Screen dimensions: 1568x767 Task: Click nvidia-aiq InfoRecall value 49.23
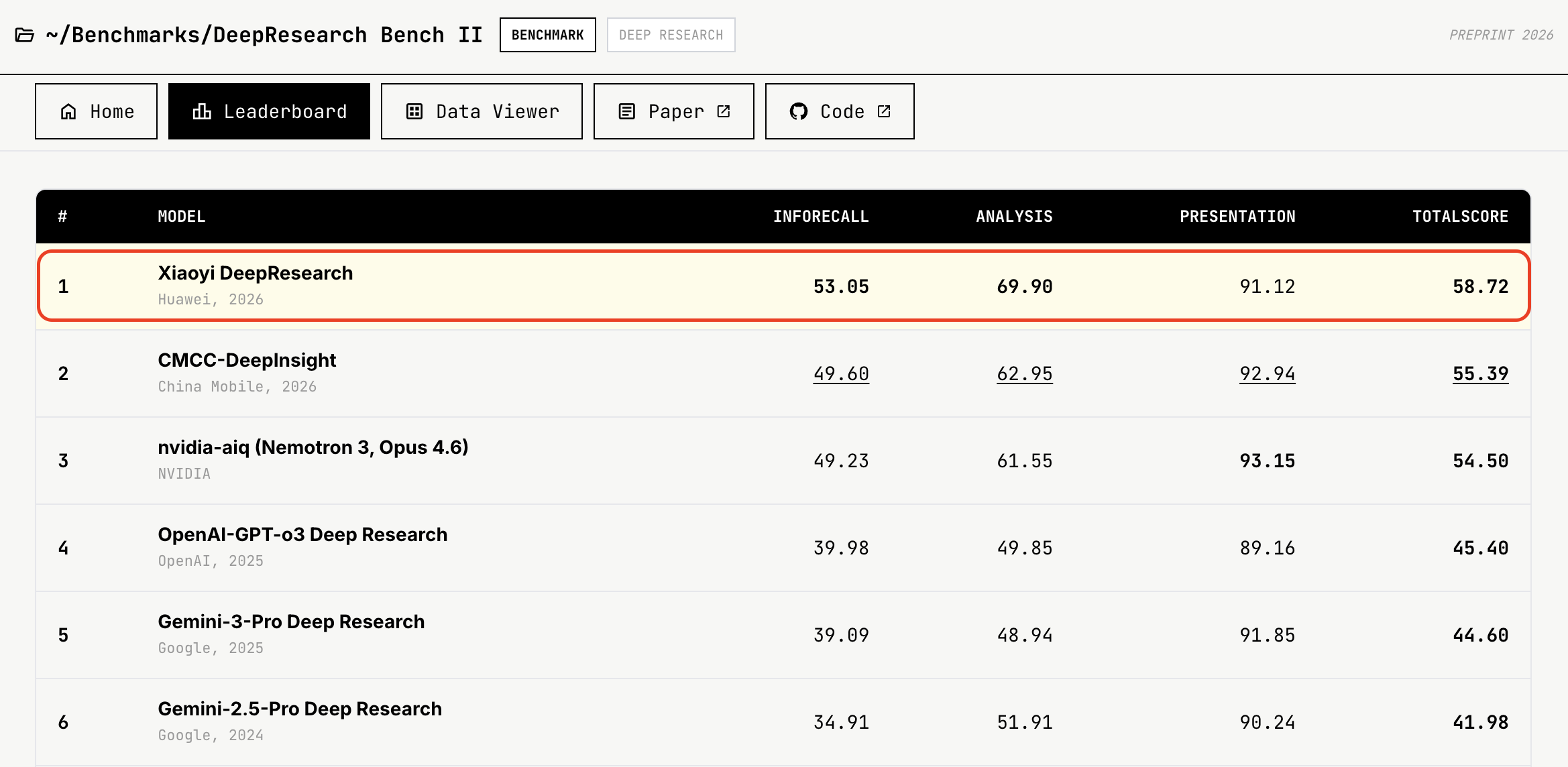[841, 461]
